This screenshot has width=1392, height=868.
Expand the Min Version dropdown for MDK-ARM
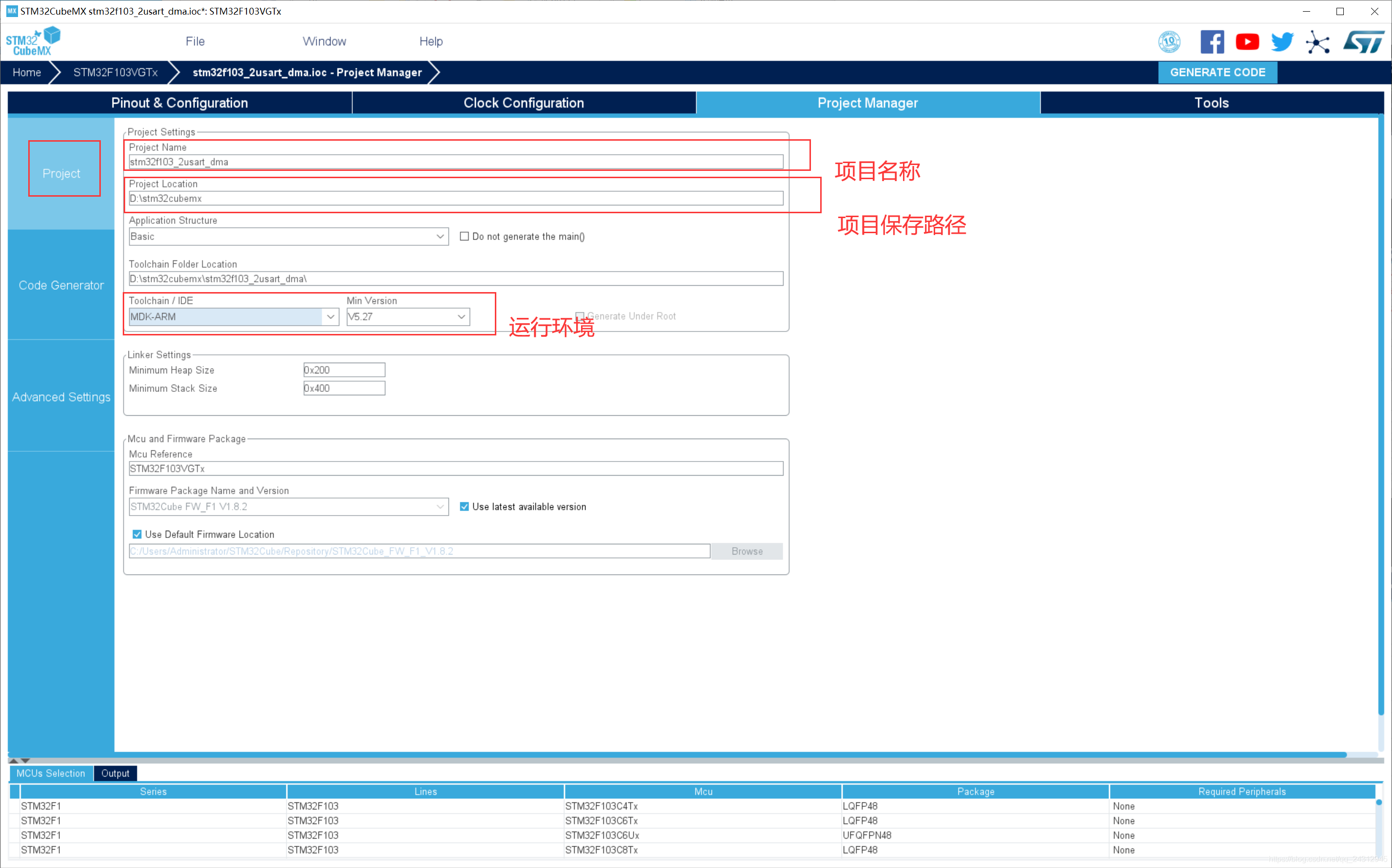(x=459, y=317)
